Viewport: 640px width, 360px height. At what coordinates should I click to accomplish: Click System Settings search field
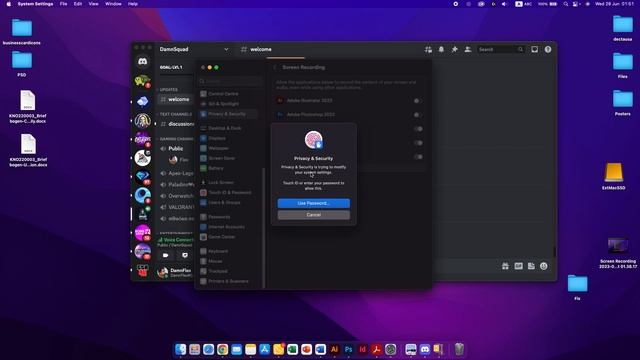click(230, 81)
